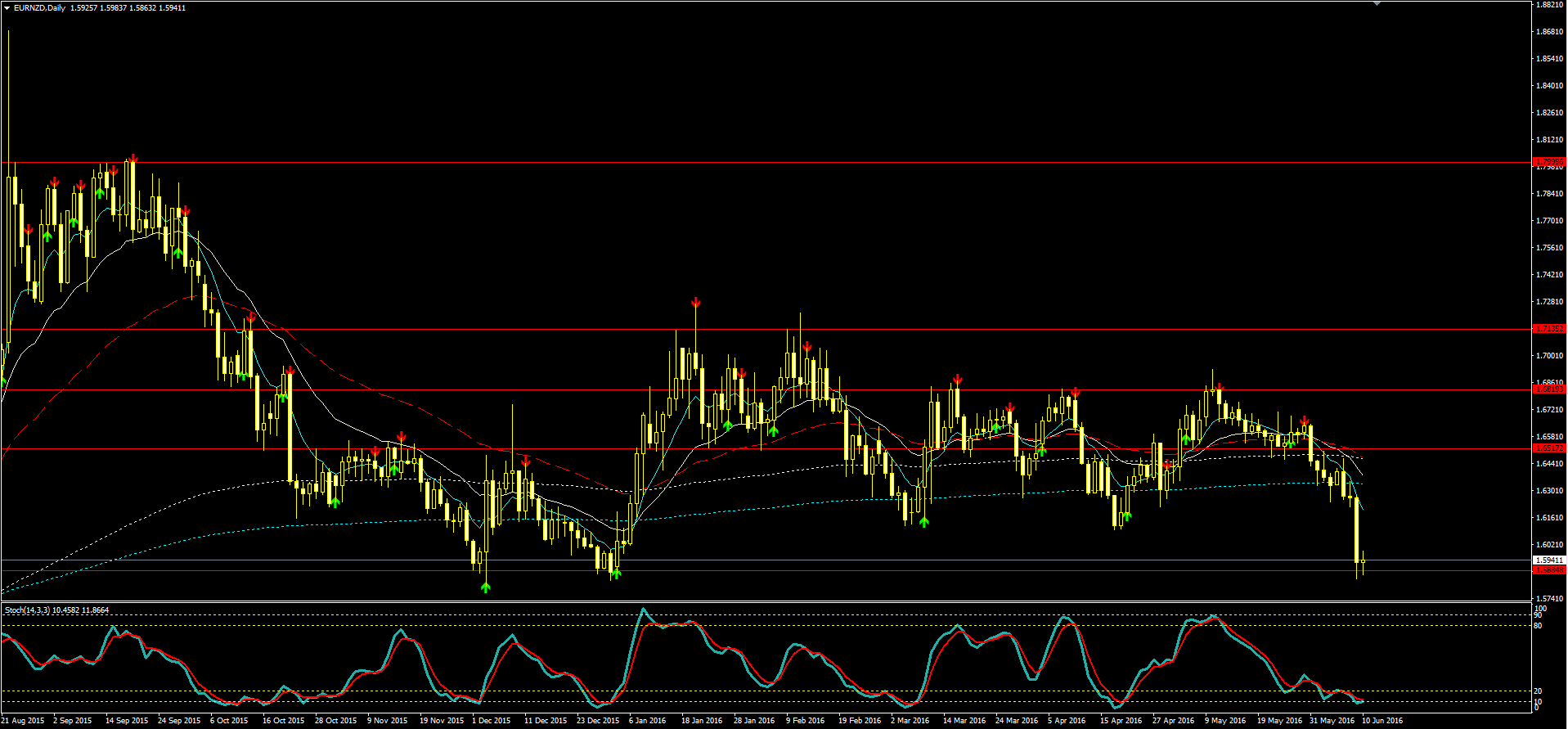
Task: Click the 9 Nov 2015 date label
Action: tap(387, 721)
